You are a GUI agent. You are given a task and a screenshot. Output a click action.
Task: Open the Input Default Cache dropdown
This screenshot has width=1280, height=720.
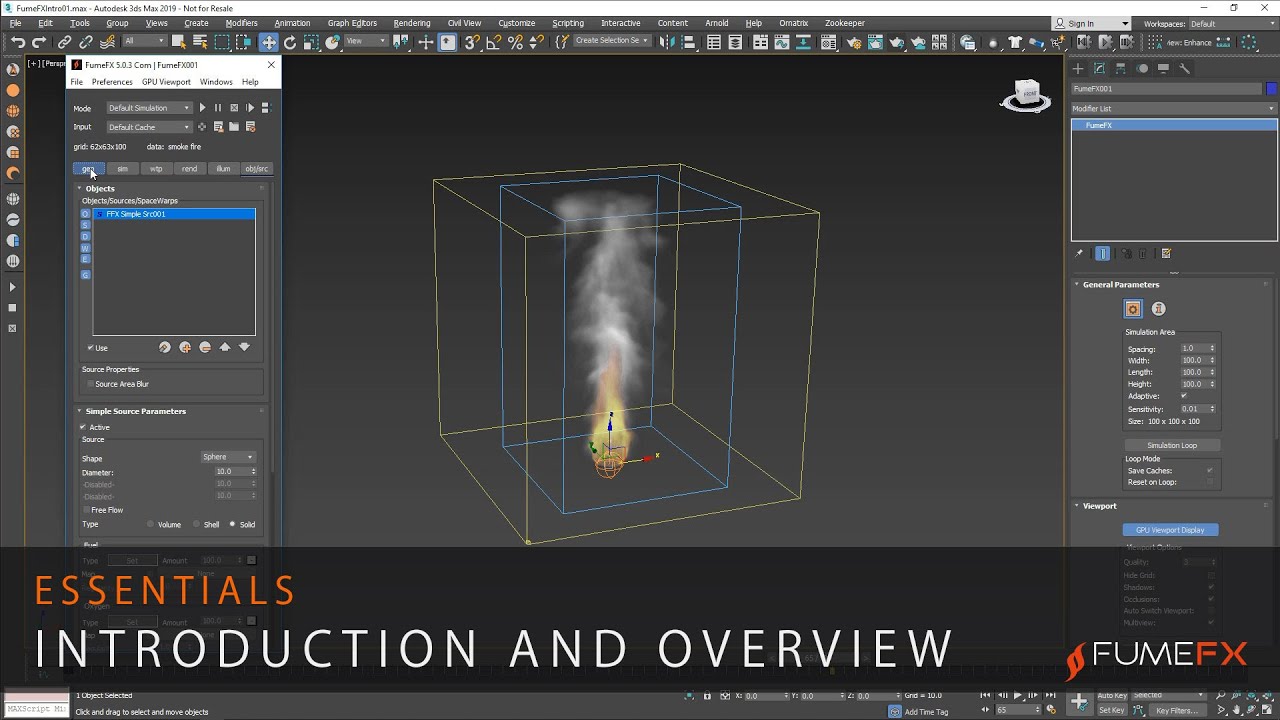click(x=149, y=127)
